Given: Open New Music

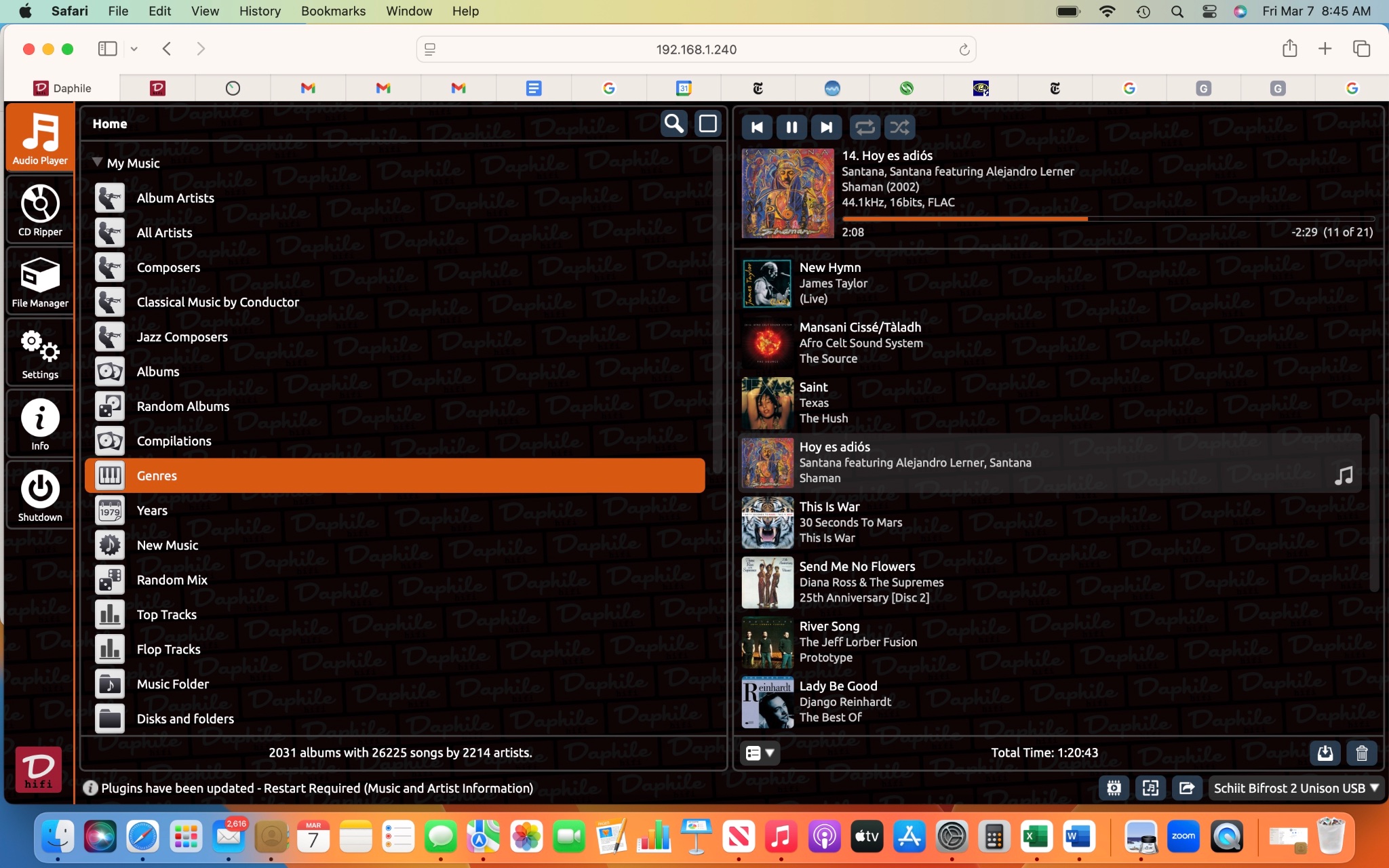Looking at the screenshot, I should point(395,545).
